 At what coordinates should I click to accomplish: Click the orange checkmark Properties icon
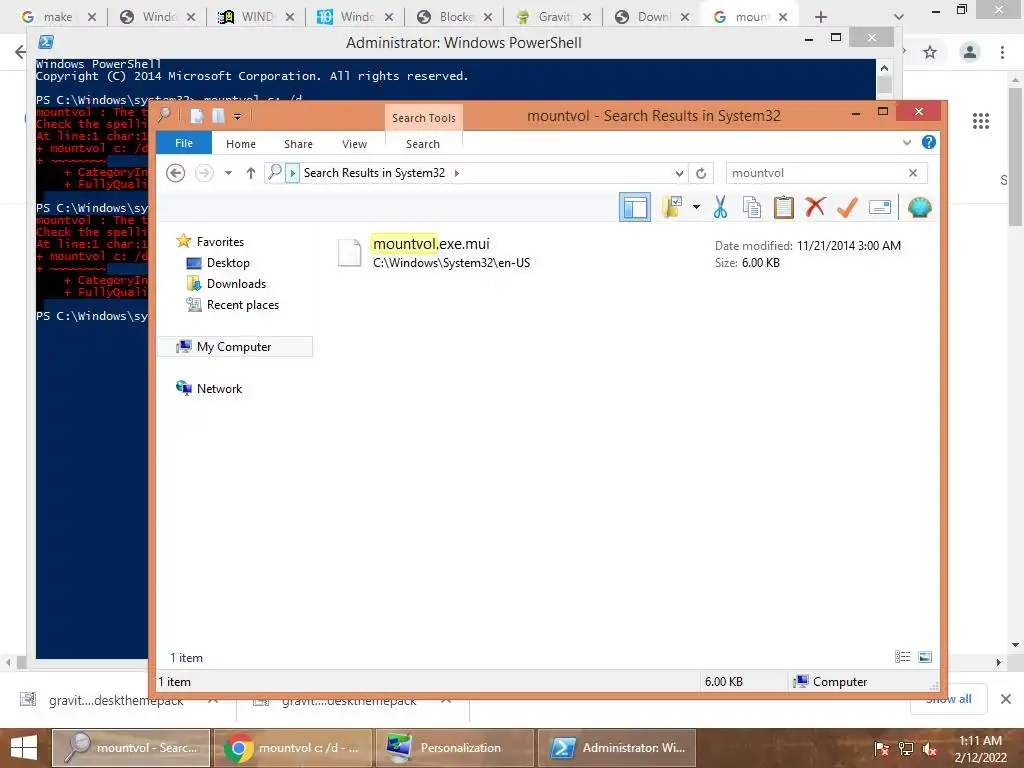pos(847,208)
